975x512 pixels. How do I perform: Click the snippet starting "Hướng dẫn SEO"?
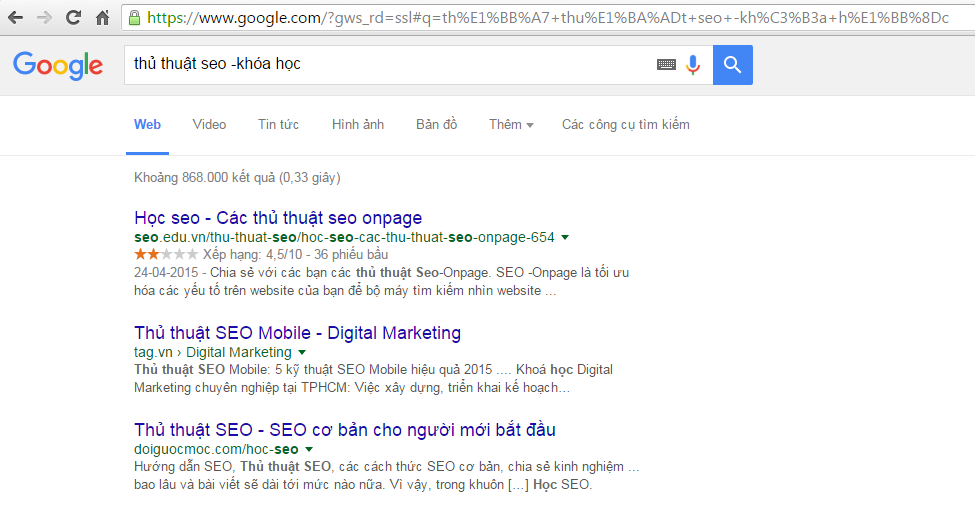click(x=386, y=475)
